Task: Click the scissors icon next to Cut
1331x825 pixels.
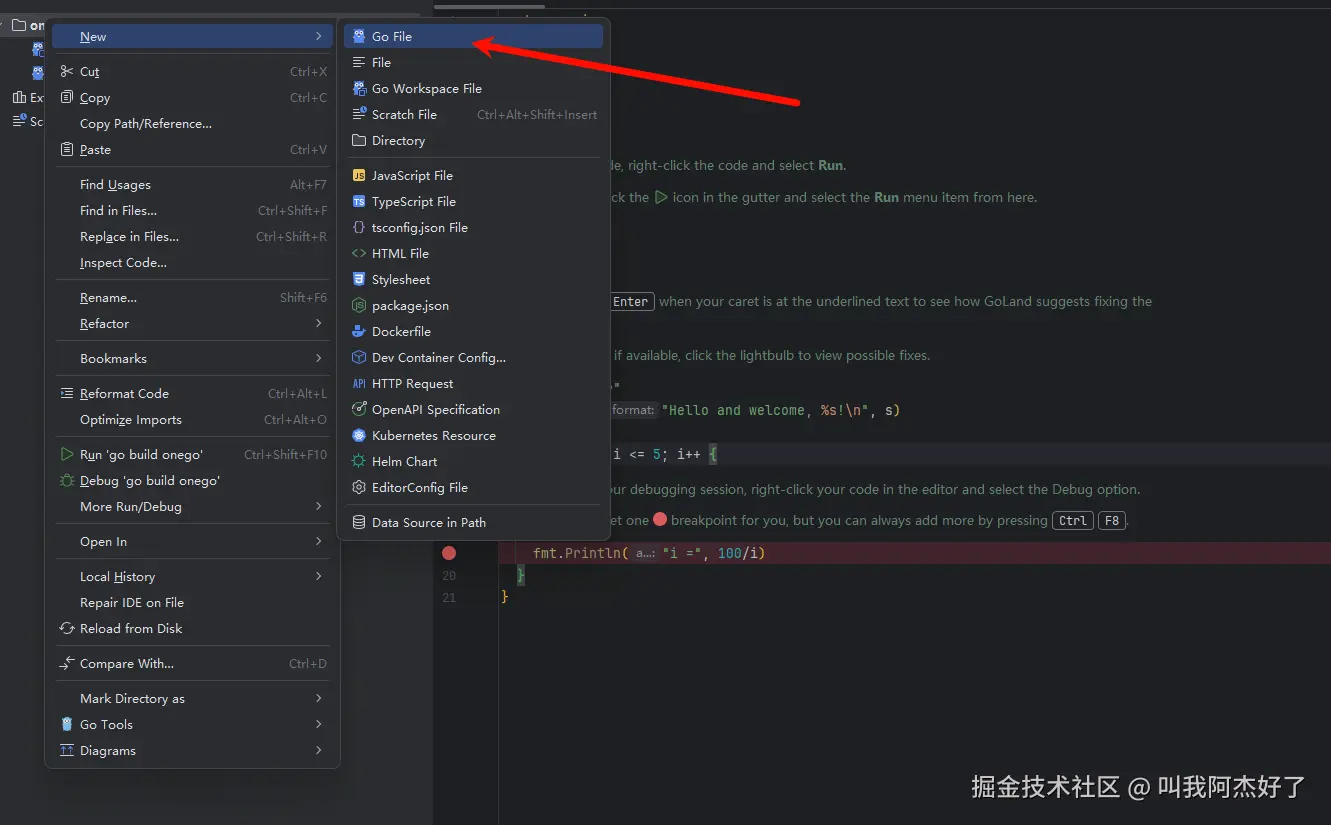Action: [x=67, y=71]
